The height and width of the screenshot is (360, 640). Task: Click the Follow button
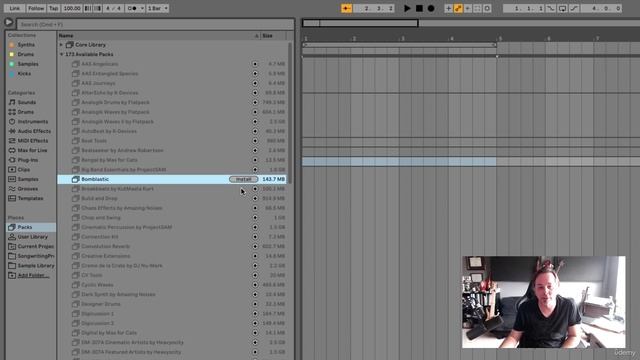pyautogui.click(x=36, y=8)
